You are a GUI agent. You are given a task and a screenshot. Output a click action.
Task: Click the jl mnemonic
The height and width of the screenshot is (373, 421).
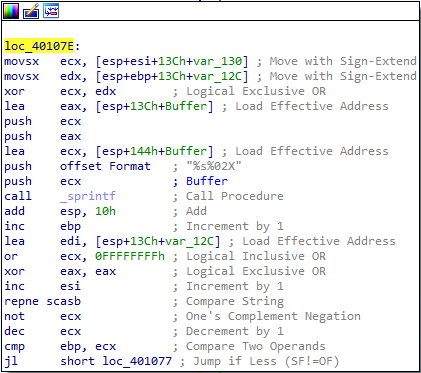point(11,362)
